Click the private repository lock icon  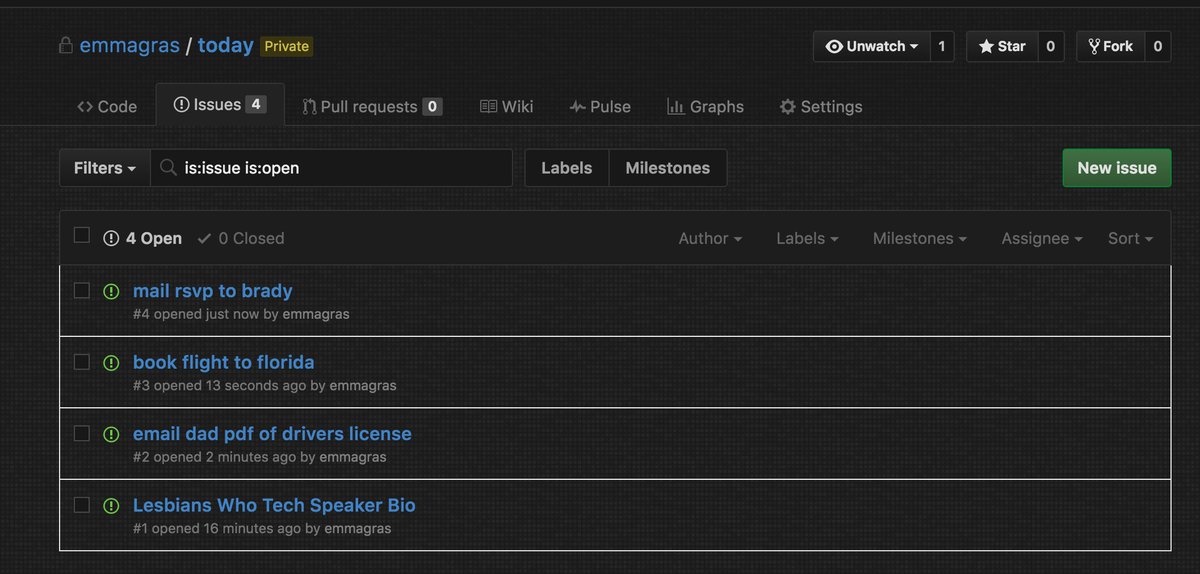point(66,46)
